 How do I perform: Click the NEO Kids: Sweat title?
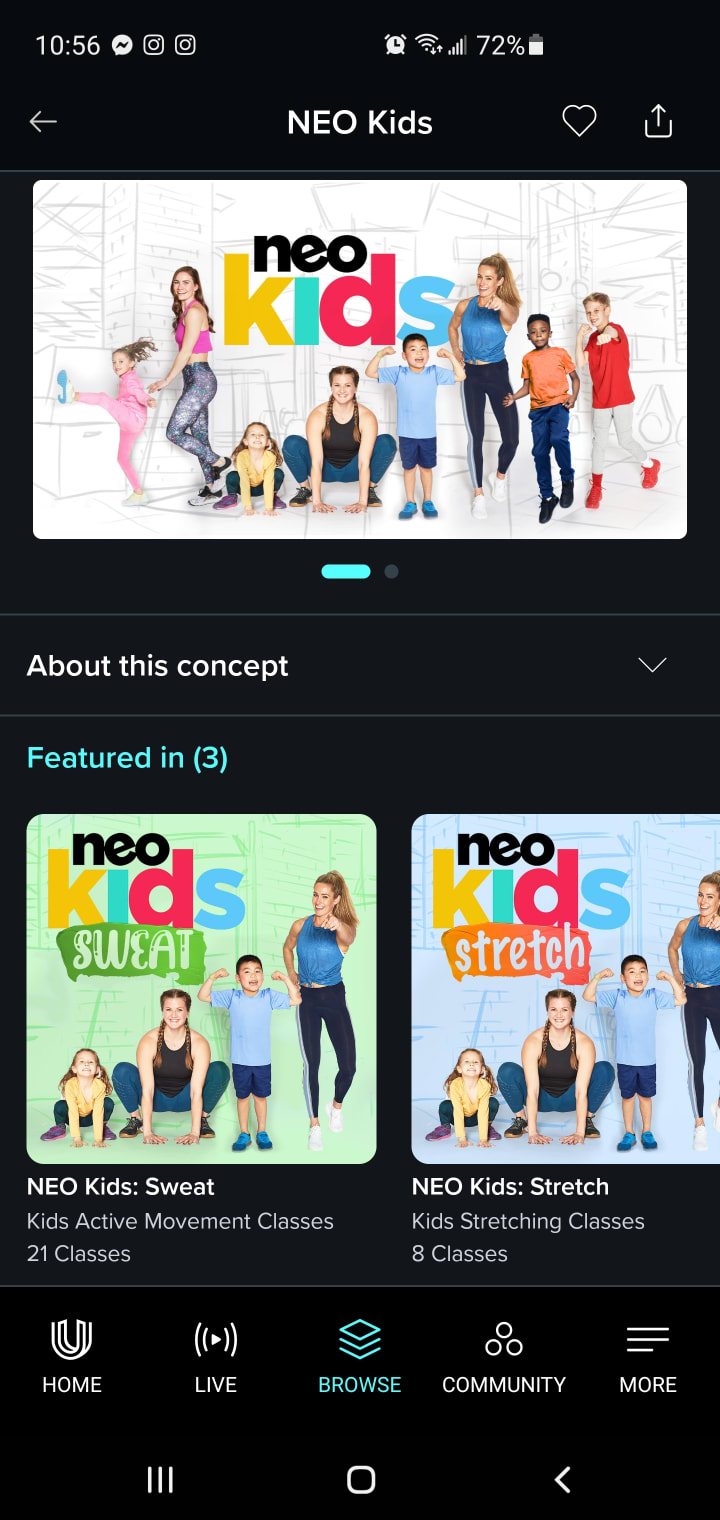(x=121, y=1187)
